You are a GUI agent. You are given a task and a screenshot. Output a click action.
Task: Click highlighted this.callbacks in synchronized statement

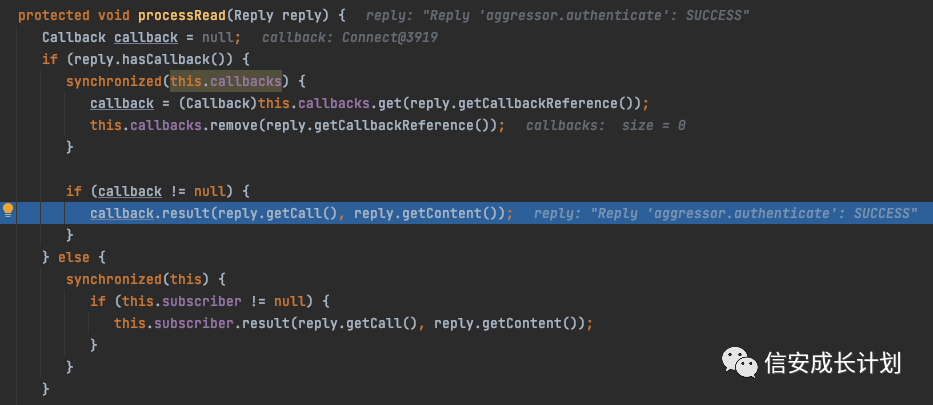click(x=226, y=81)
